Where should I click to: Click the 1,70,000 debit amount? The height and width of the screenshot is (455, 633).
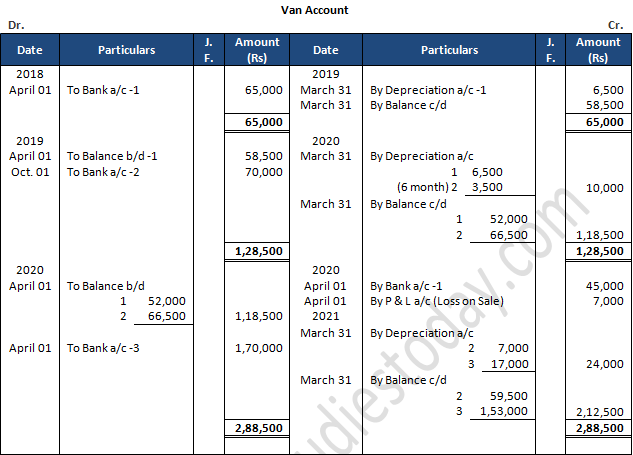tap(259, 348)
